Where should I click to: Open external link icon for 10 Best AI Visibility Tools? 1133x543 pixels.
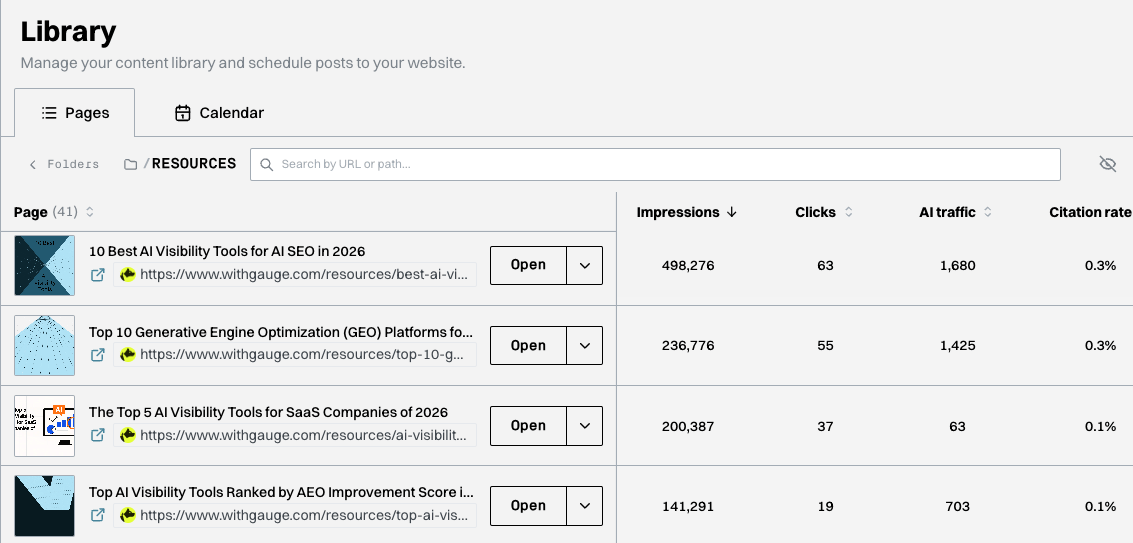pos(98,275)
